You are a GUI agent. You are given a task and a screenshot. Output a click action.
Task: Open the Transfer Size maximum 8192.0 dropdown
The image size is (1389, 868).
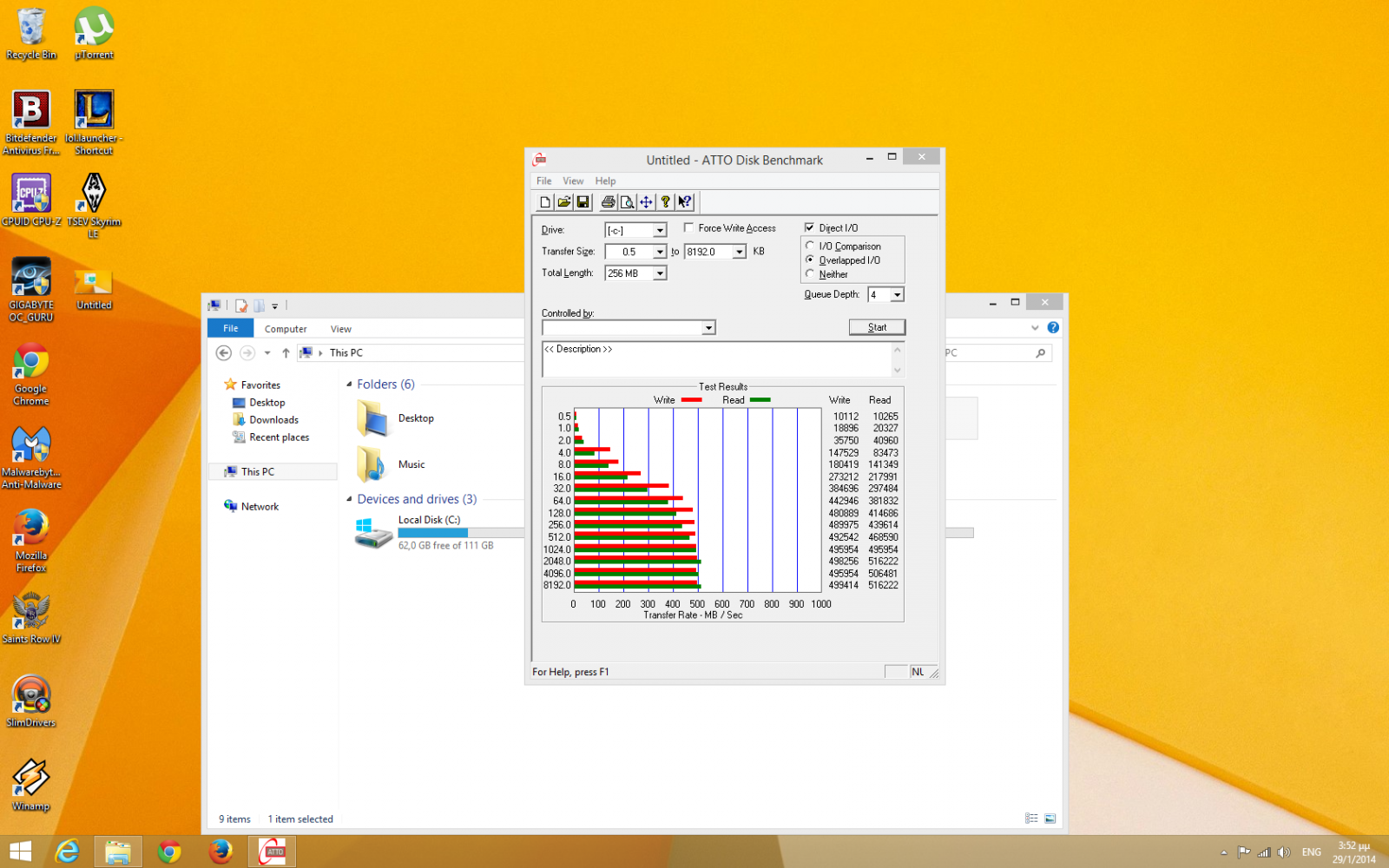pyautogui.click(x=740, y=252)
